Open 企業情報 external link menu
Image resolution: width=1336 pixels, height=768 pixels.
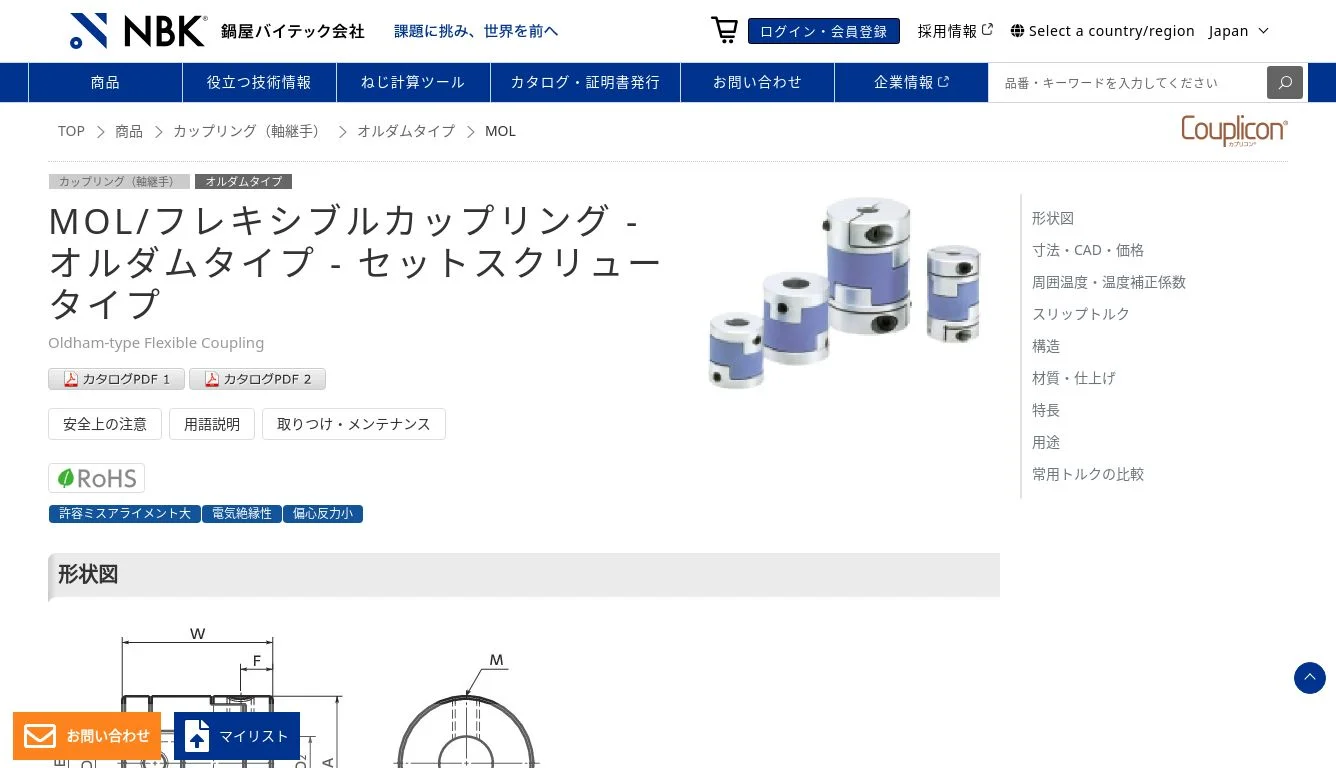point(911,82)
